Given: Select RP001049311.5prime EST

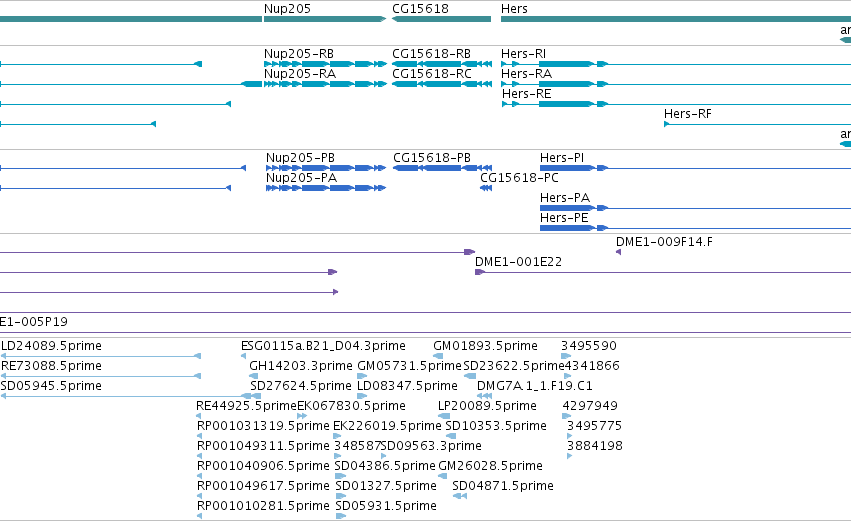Looking at the screenshot, I should coord(263,447).
